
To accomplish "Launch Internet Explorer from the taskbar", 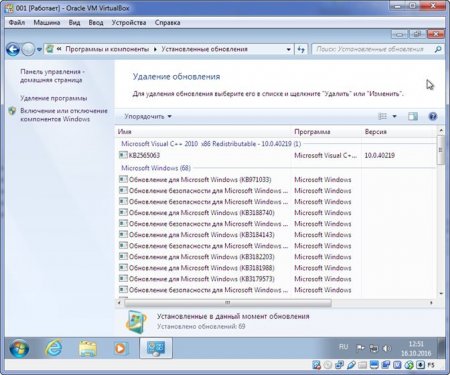I will [53, 348].
